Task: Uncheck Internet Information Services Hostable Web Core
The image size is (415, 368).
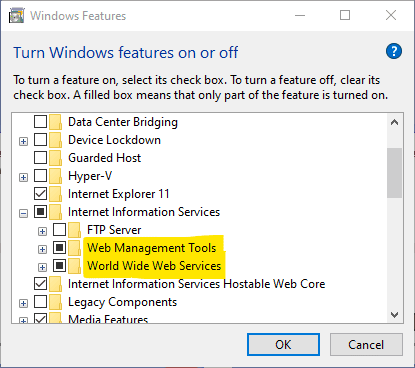Action: (41, 284)
